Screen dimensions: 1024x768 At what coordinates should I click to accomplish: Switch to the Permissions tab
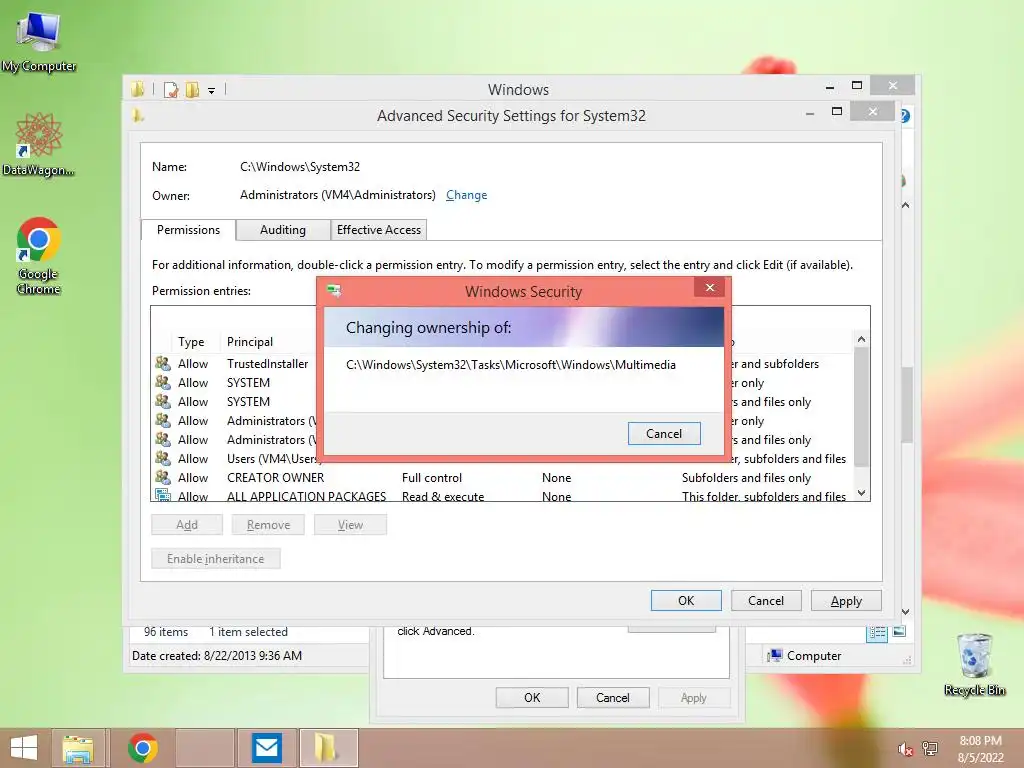(188, 230)
